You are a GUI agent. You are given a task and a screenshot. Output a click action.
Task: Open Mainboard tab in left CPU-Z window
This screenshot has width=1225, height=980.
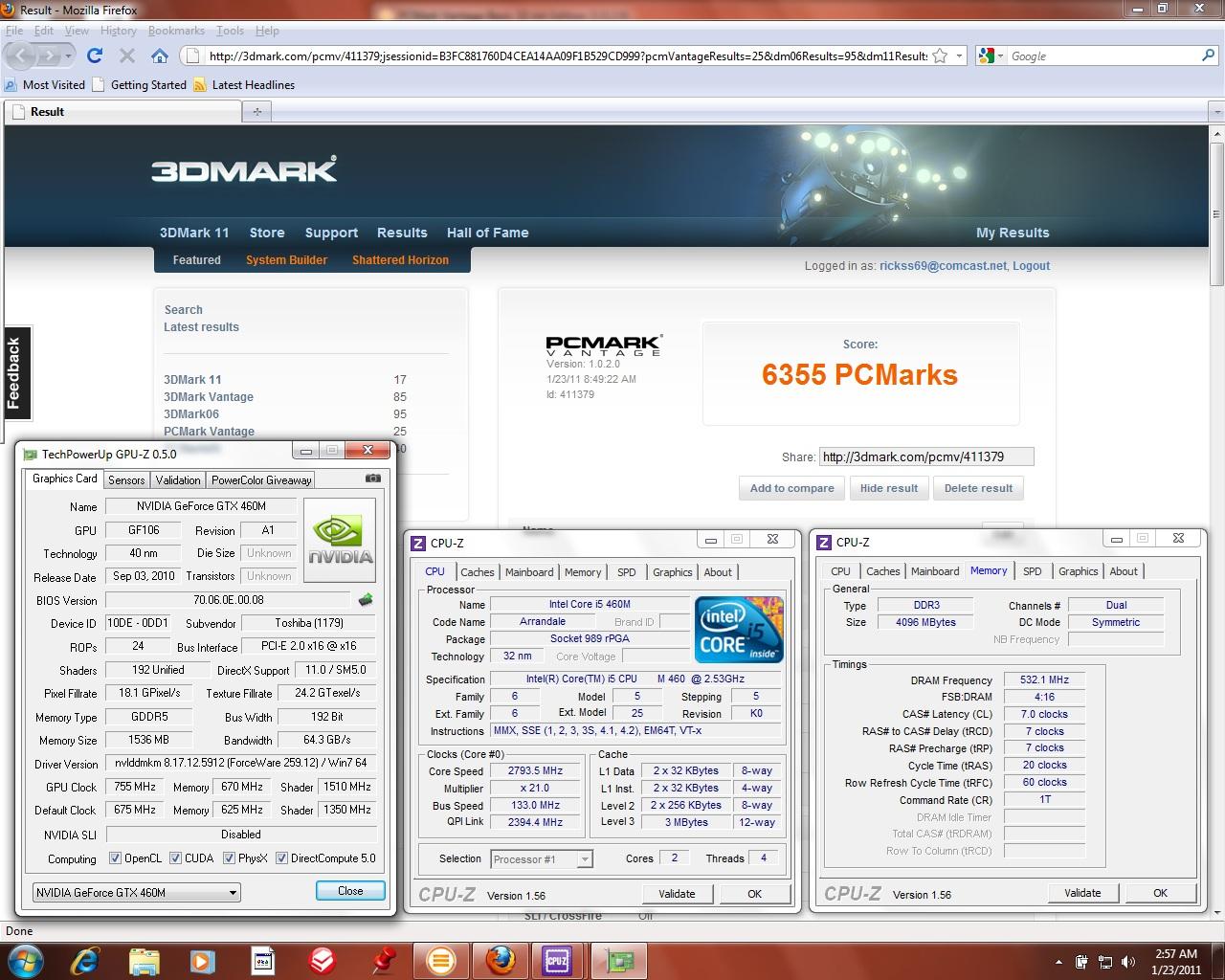pyautogui.click(x=529, y=572)
